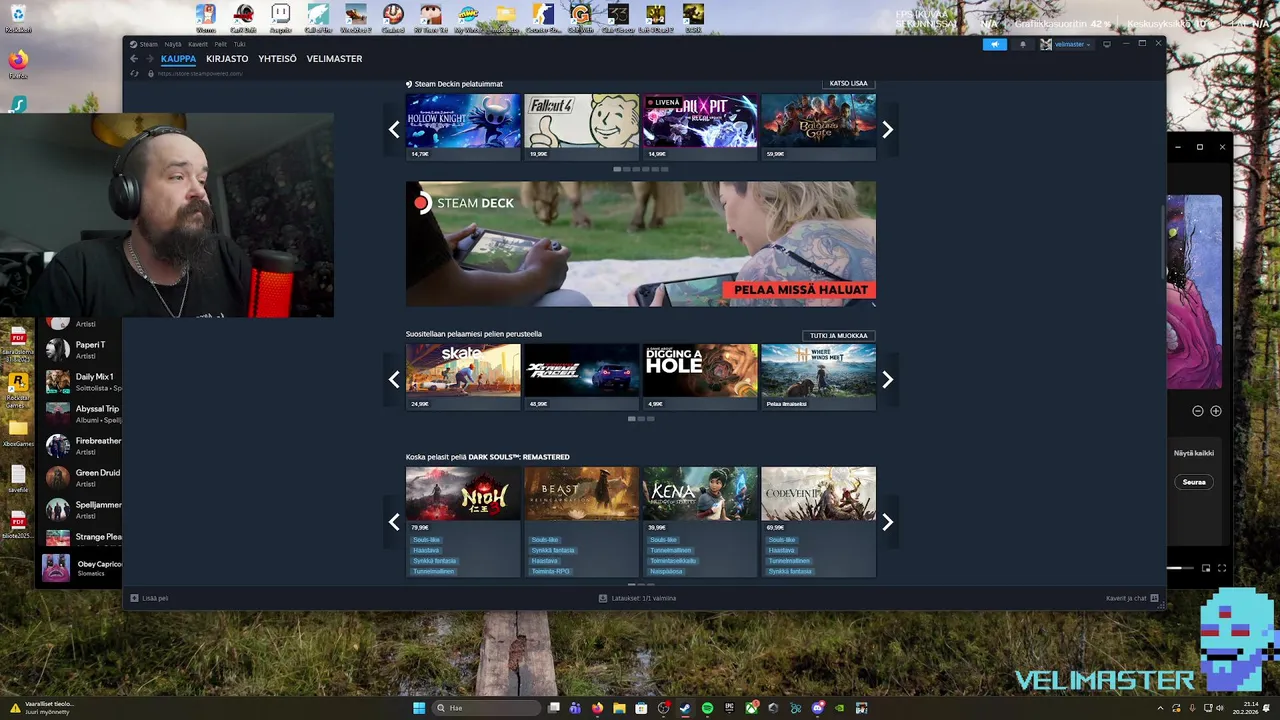
Task: Open the Steam Deck promotional banner
Action: click(x=641, y=244)
